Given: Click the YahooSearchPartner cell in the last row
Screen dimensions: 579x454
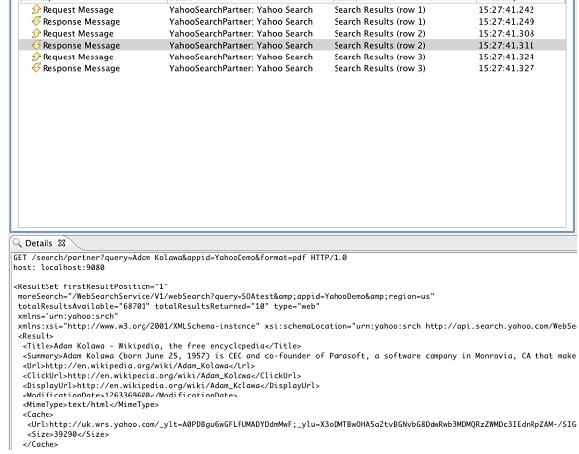Looking at the screenshot, I should 241,68.
